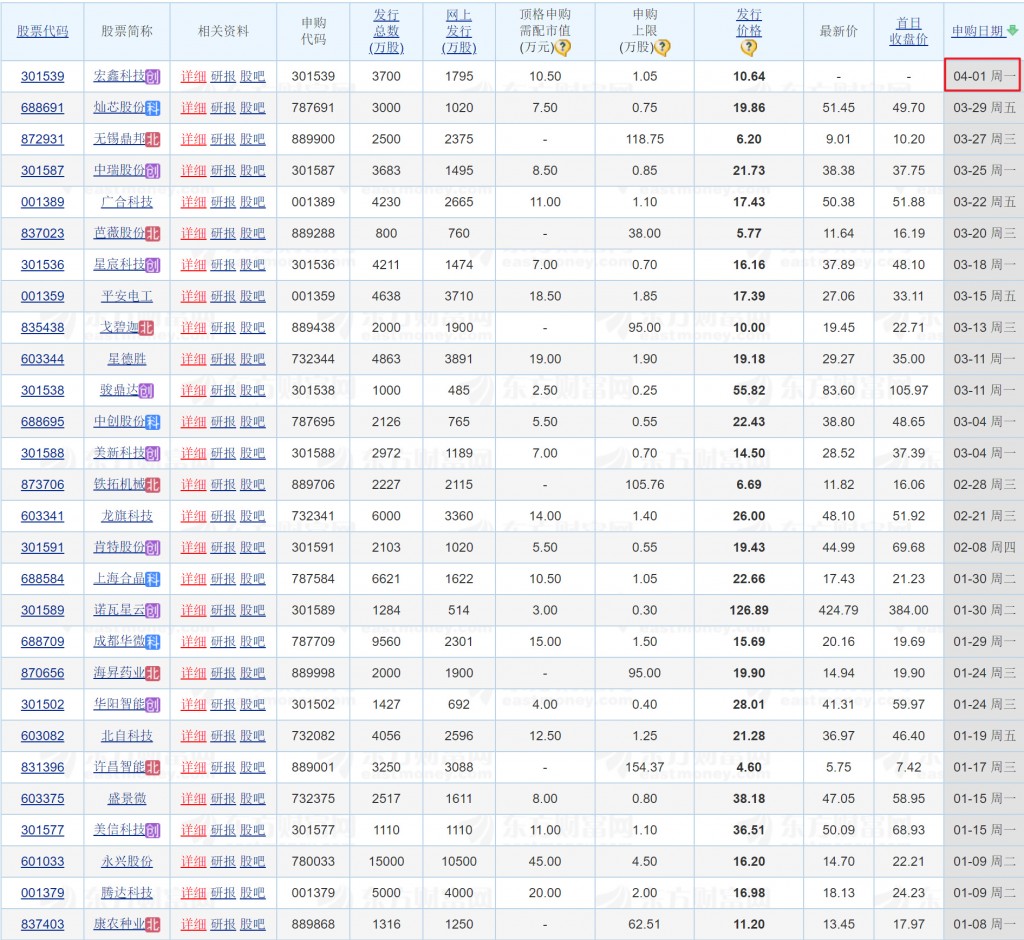
Task: Click help icon next to 申购上限 header
Action: [x=662, y=47]
